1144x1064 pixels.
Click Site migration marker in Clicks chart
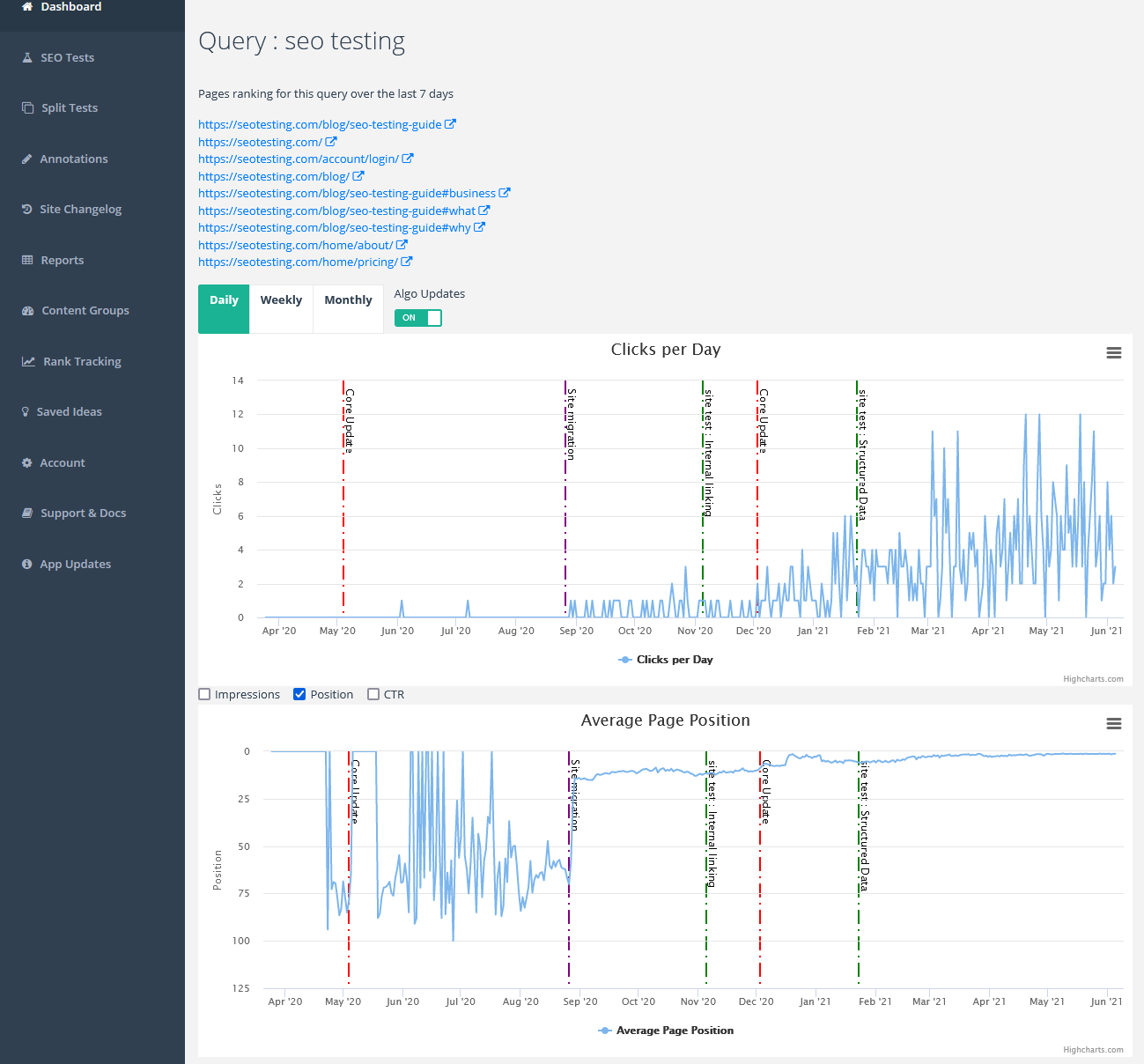571,424
